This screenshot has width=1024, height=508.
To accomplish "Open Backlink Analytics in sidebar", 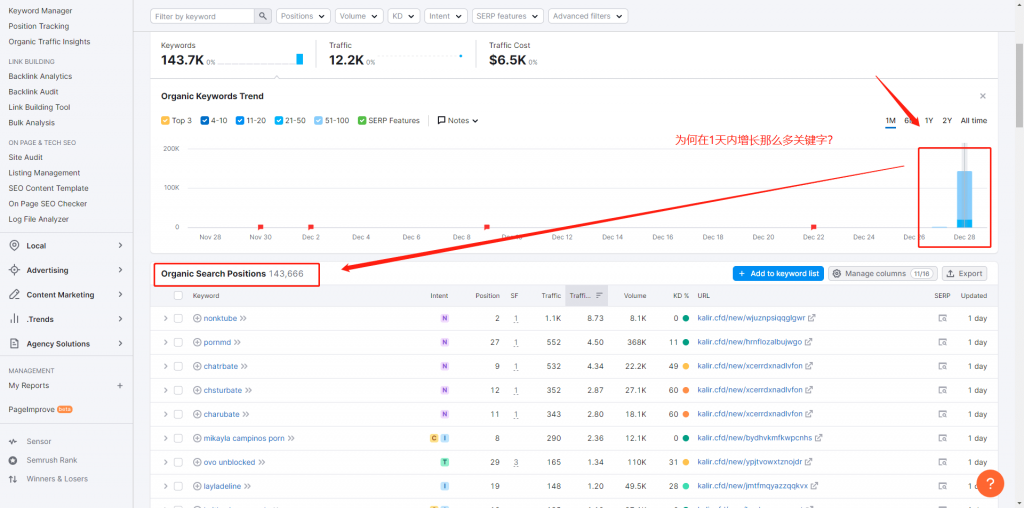I will (x=40, y=76).
